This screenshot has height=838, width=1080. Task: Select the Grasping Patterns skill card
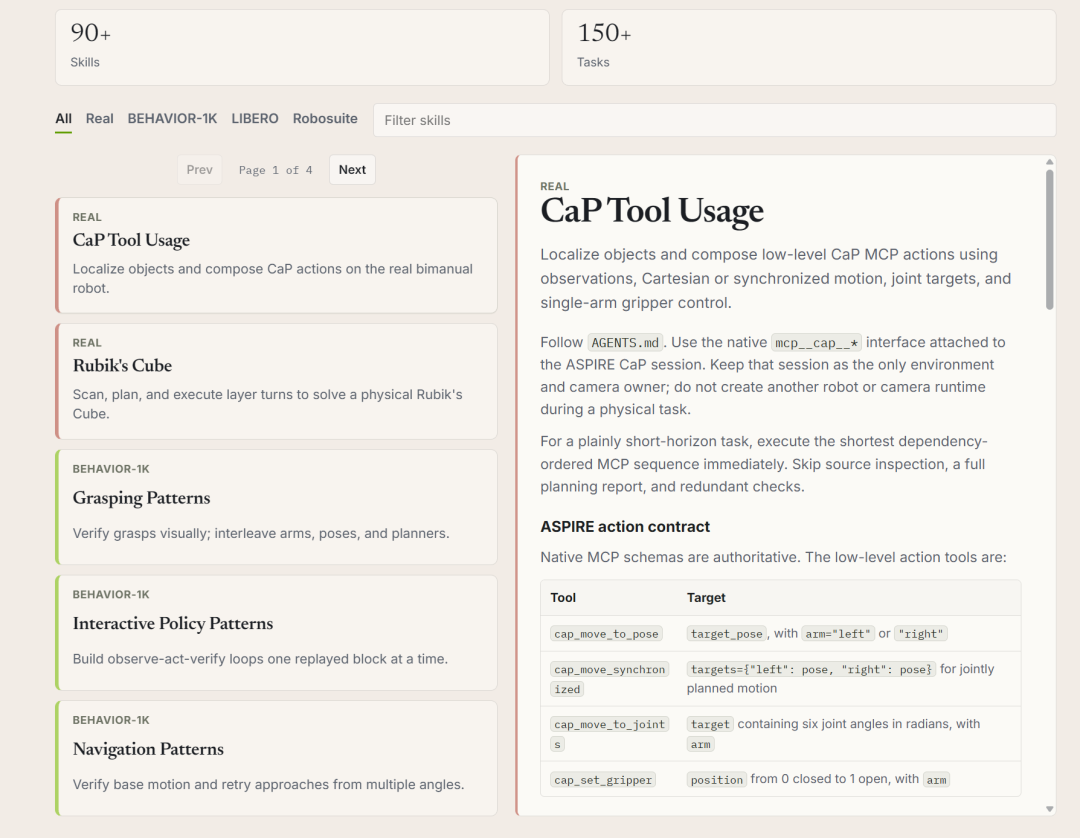[276, 507]
